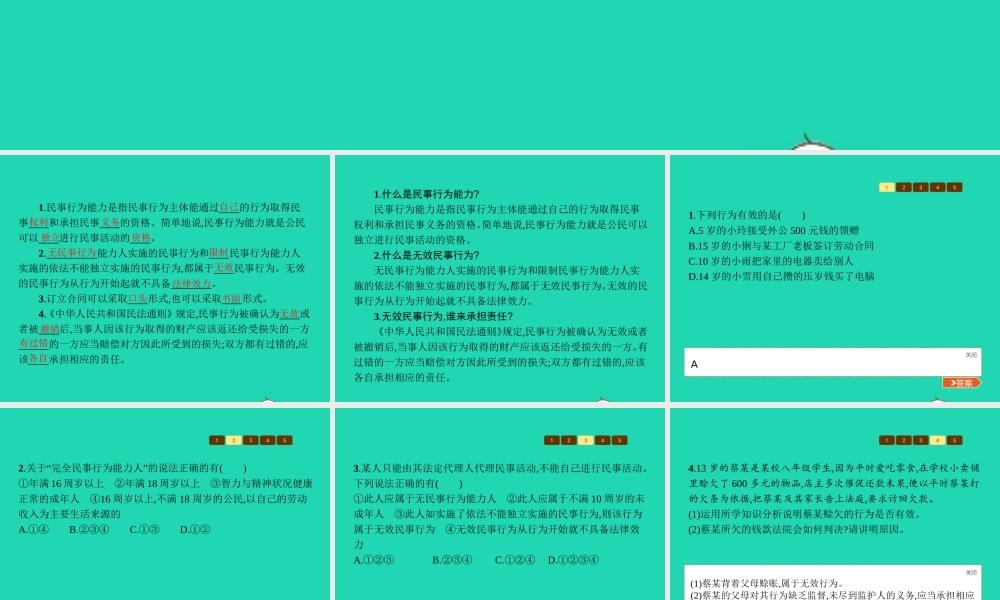Image resolution: width=1000 pixels, height=600 pixels.
Task: Click page button 5 on the question 3 slide
Action: point(619,441)
